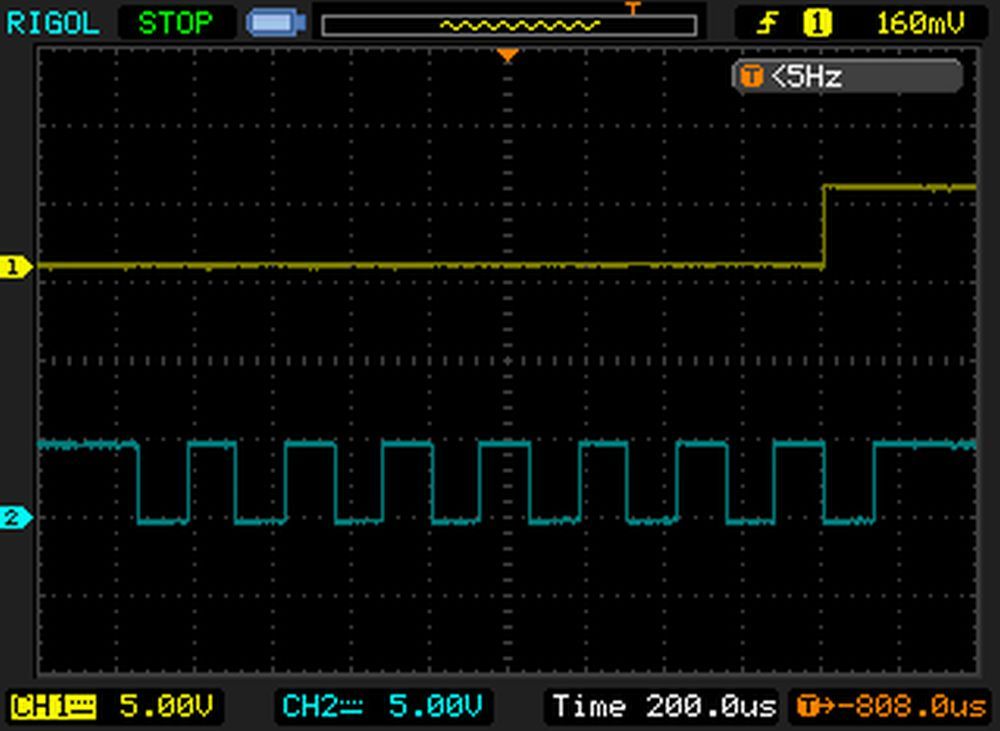Click the yellow trigger source 1 badge
1000x731 pixels.
pos(818,24)
